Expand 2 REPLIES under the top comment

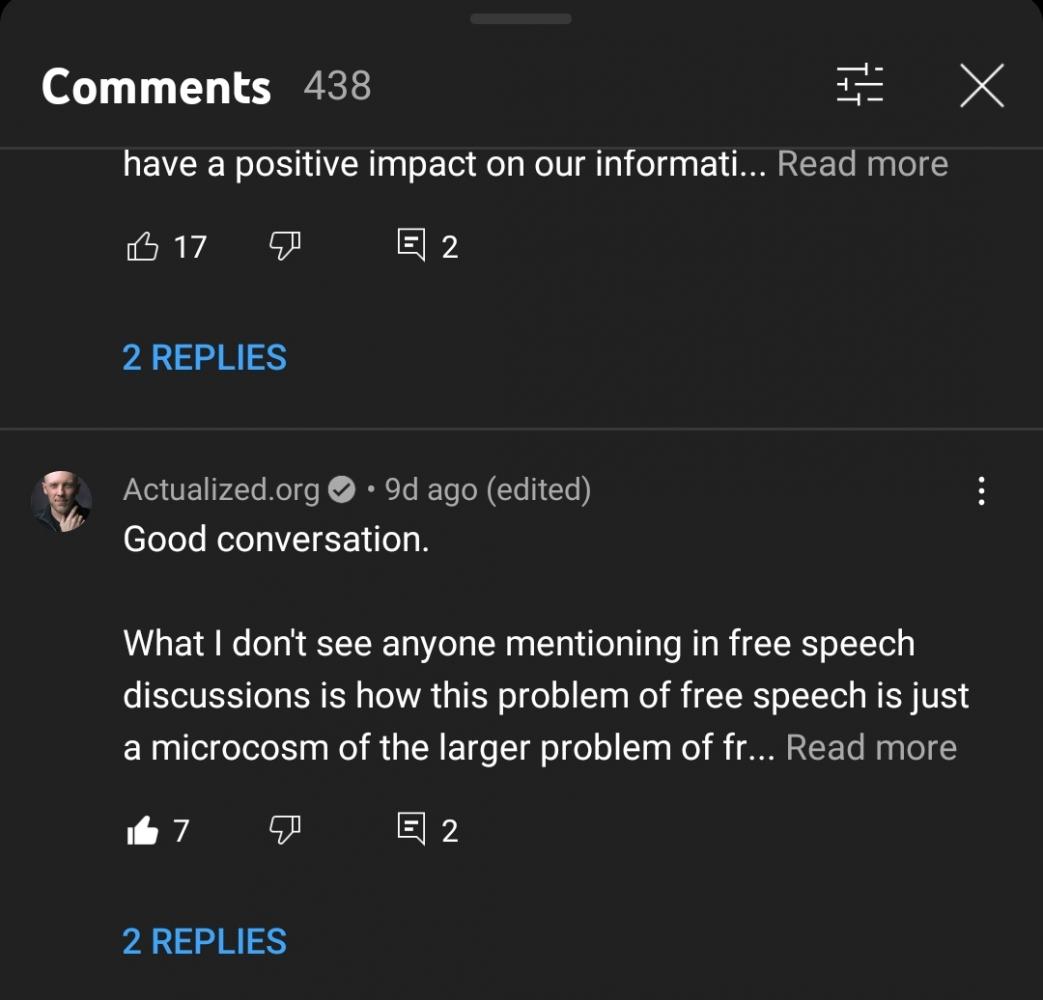click(204, 357)
